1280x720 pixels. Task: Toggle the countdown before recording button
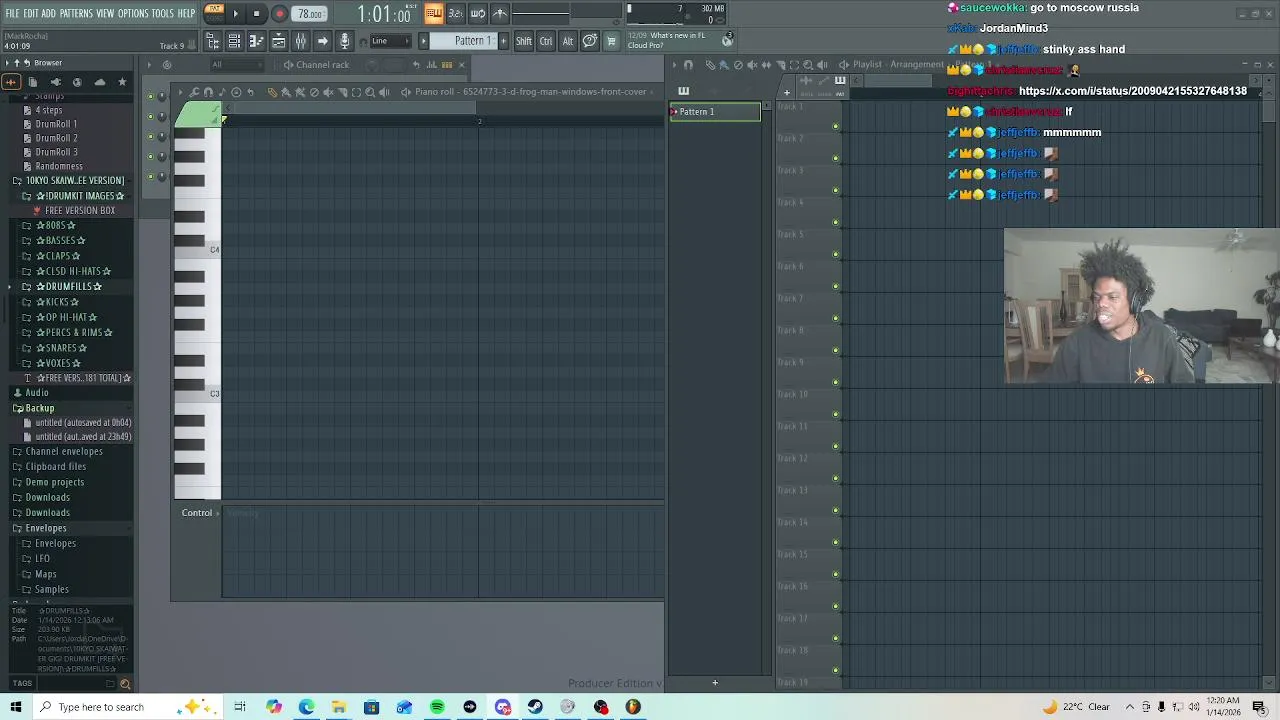(456, 14)
